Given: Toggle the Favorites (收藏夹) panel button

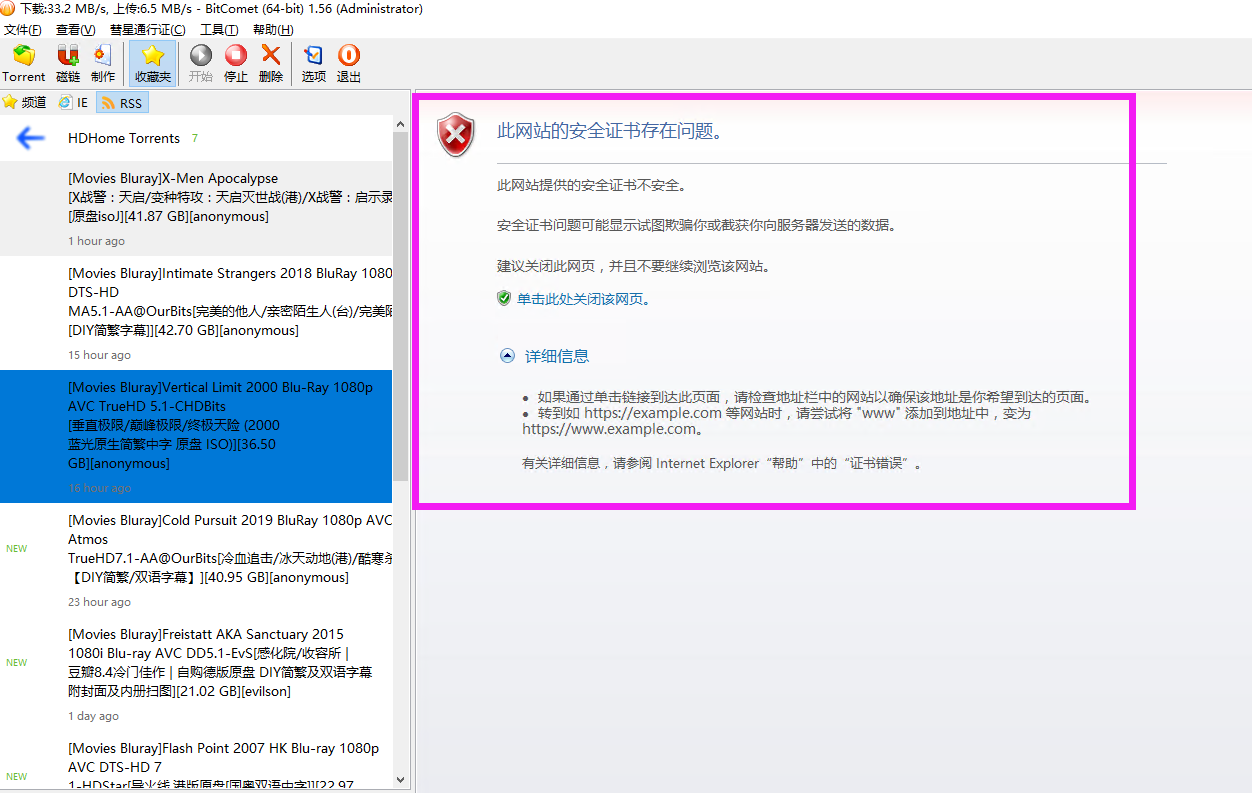Looking at the screenshot, I should pos(152,63).
